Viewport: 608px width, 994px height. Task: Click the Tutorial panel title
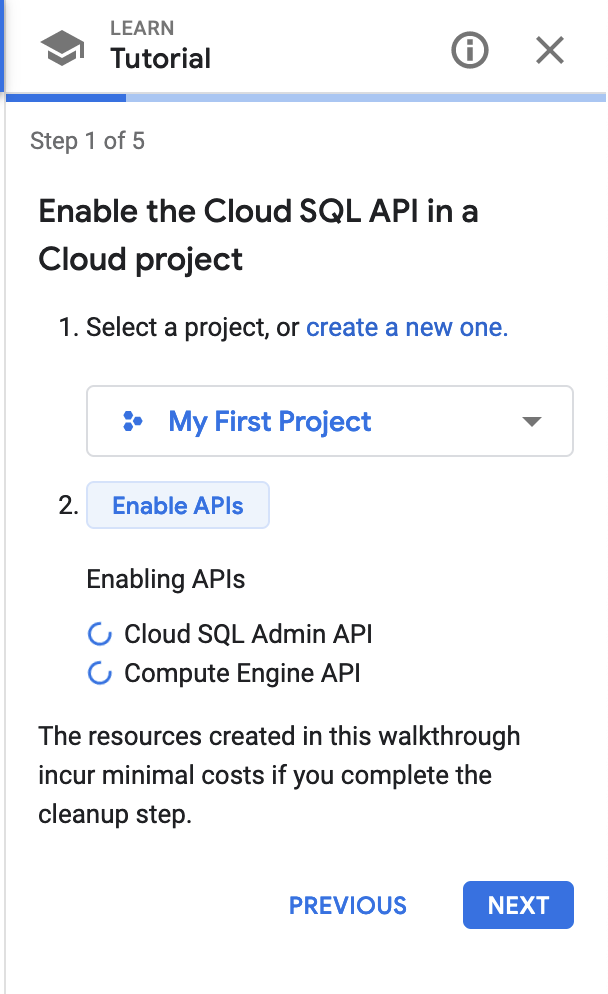(x=161, y=58)
